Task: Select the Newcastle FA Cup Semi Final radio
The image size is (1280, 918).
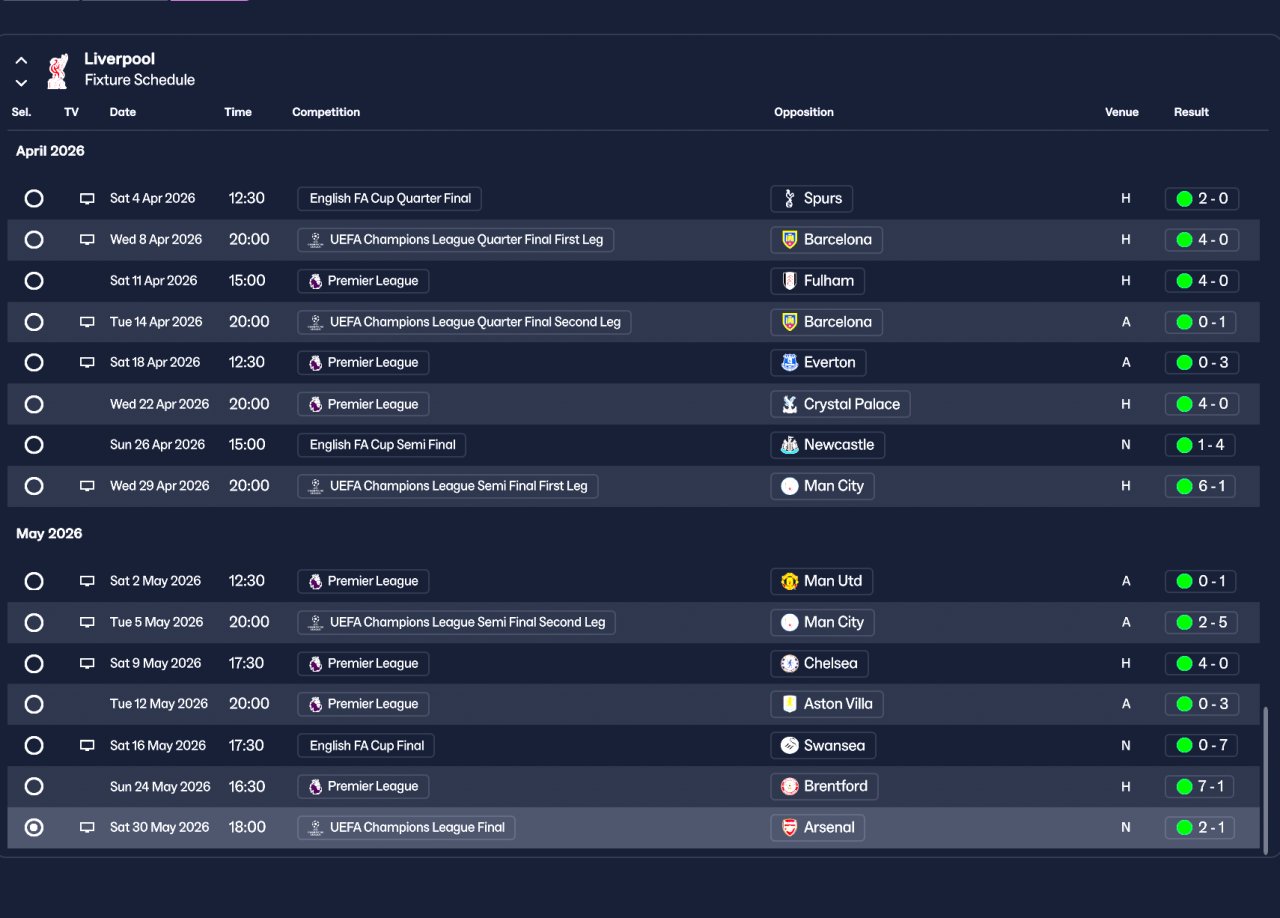Action: [34, 445]
